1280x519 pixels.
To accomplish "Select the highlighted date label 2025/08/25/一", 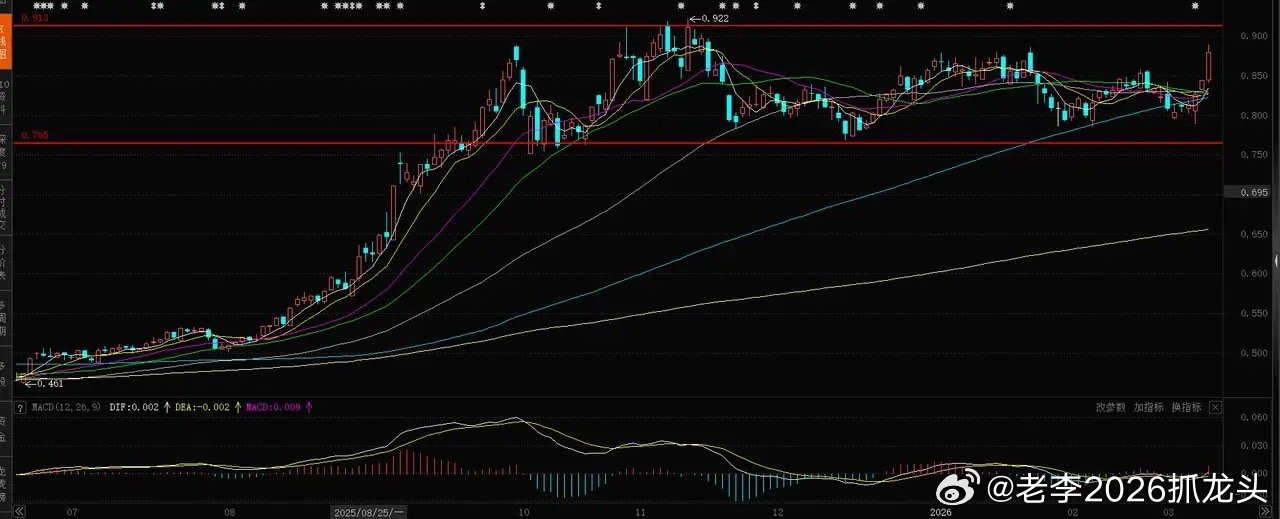I will (369, 511).
